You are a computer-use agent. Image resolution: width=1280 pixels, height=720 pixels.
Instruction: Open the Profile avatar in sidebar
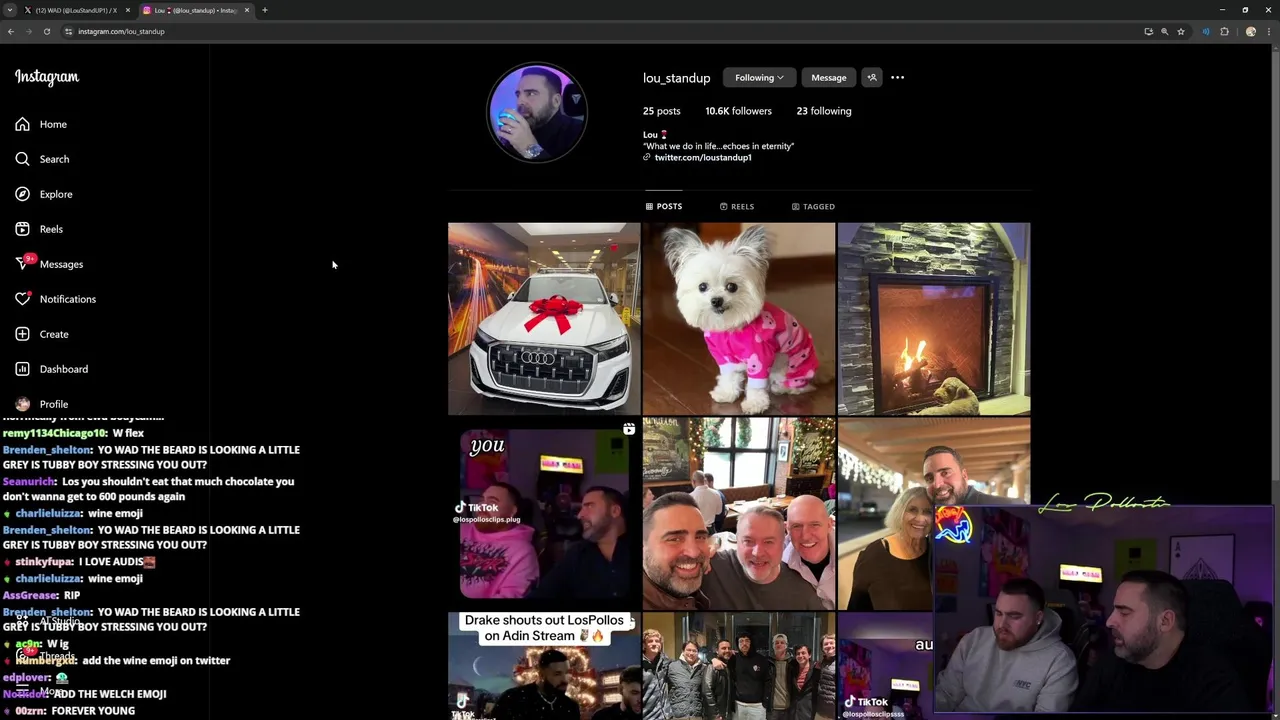click(x=22, y=404)
